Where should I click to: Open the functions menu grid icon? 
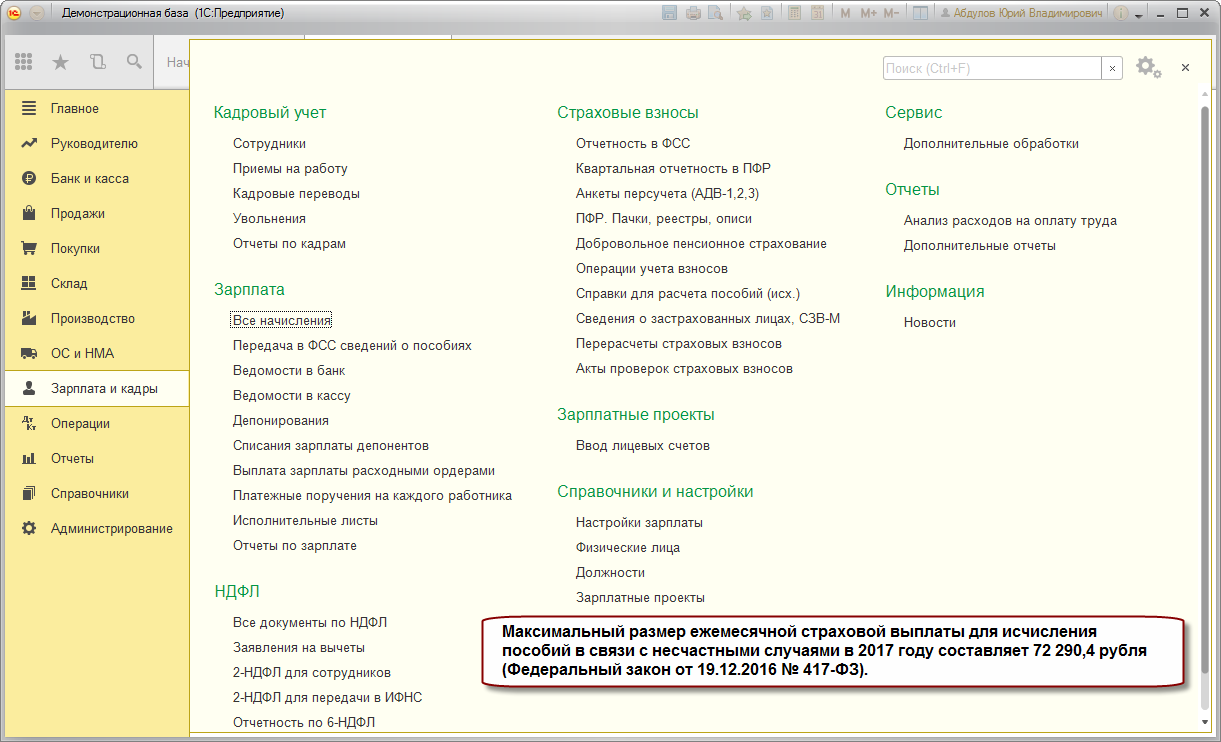pyautogui.click(x=24, y=62)
